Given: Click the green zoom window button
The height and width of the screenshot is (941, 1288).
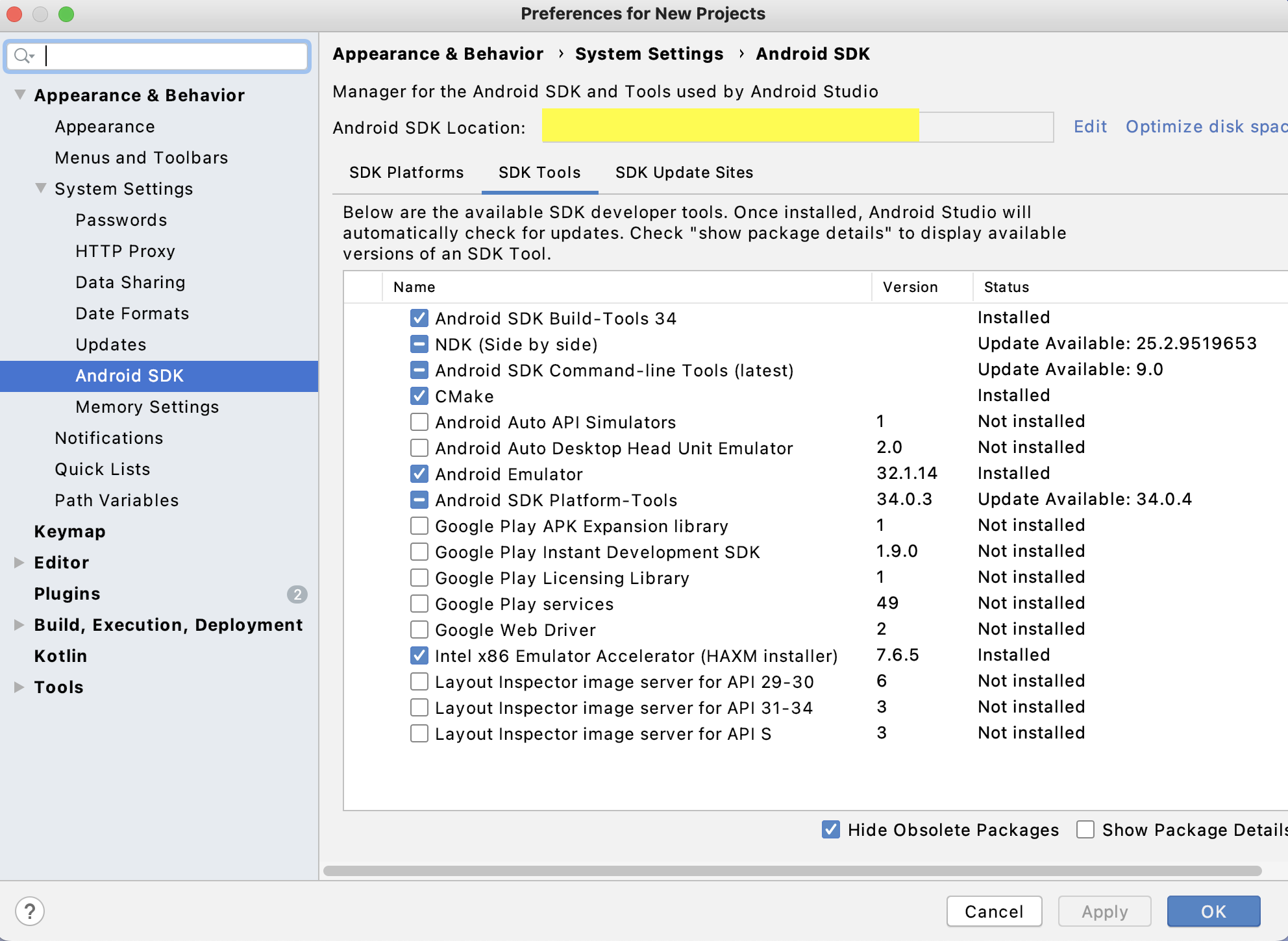Looking at the screenshot, I should pos(66,14).
